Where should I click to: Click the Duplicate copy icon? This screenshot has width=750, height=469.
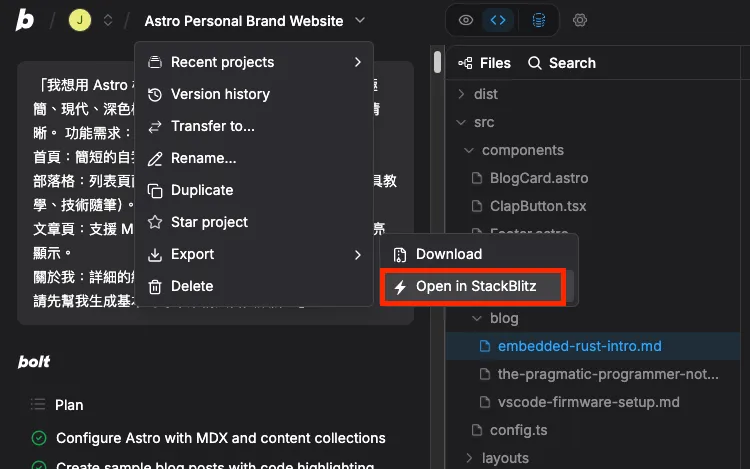[x=155, y=191]
